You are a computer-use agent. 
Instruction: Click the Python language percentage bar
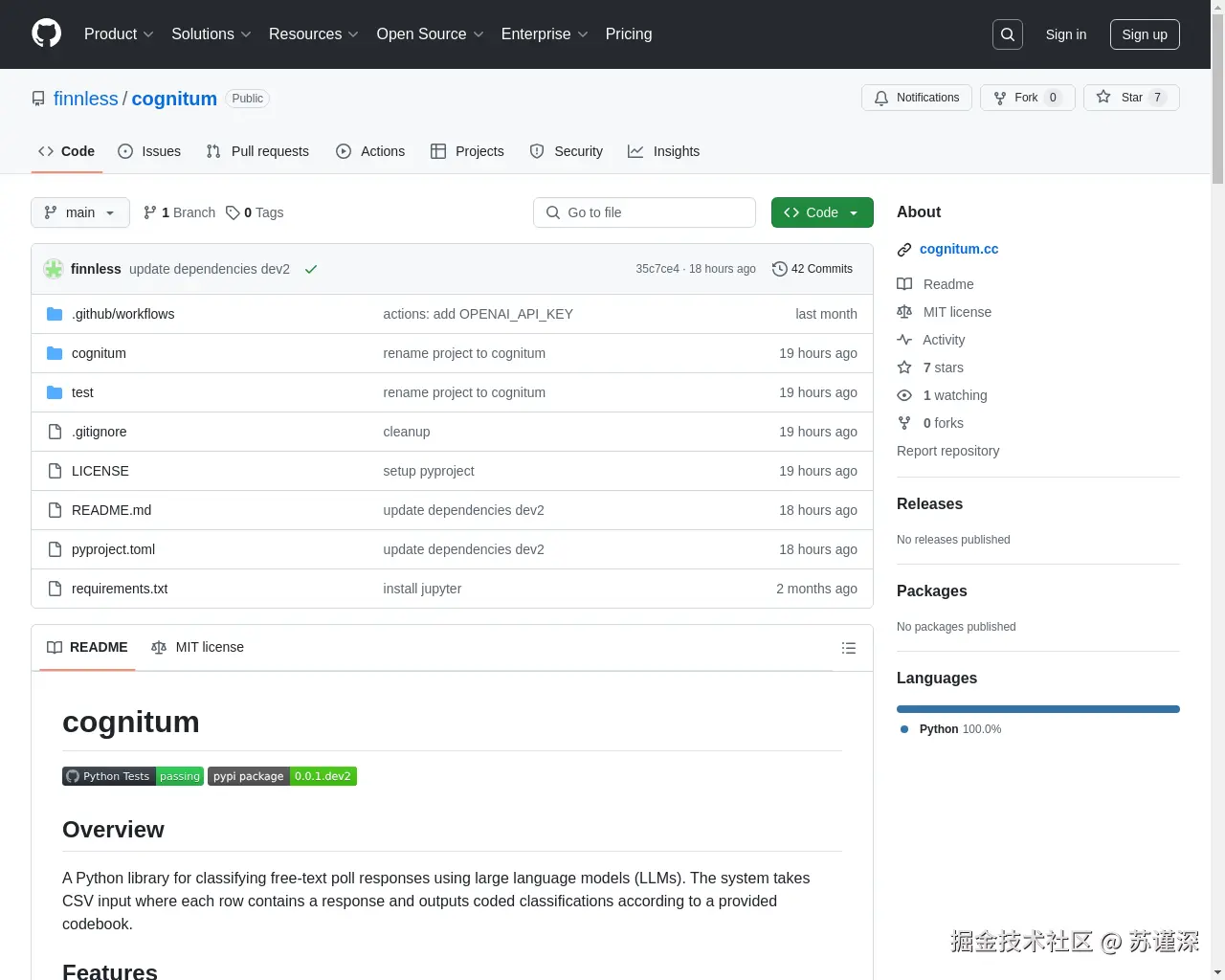(1038, 709)
